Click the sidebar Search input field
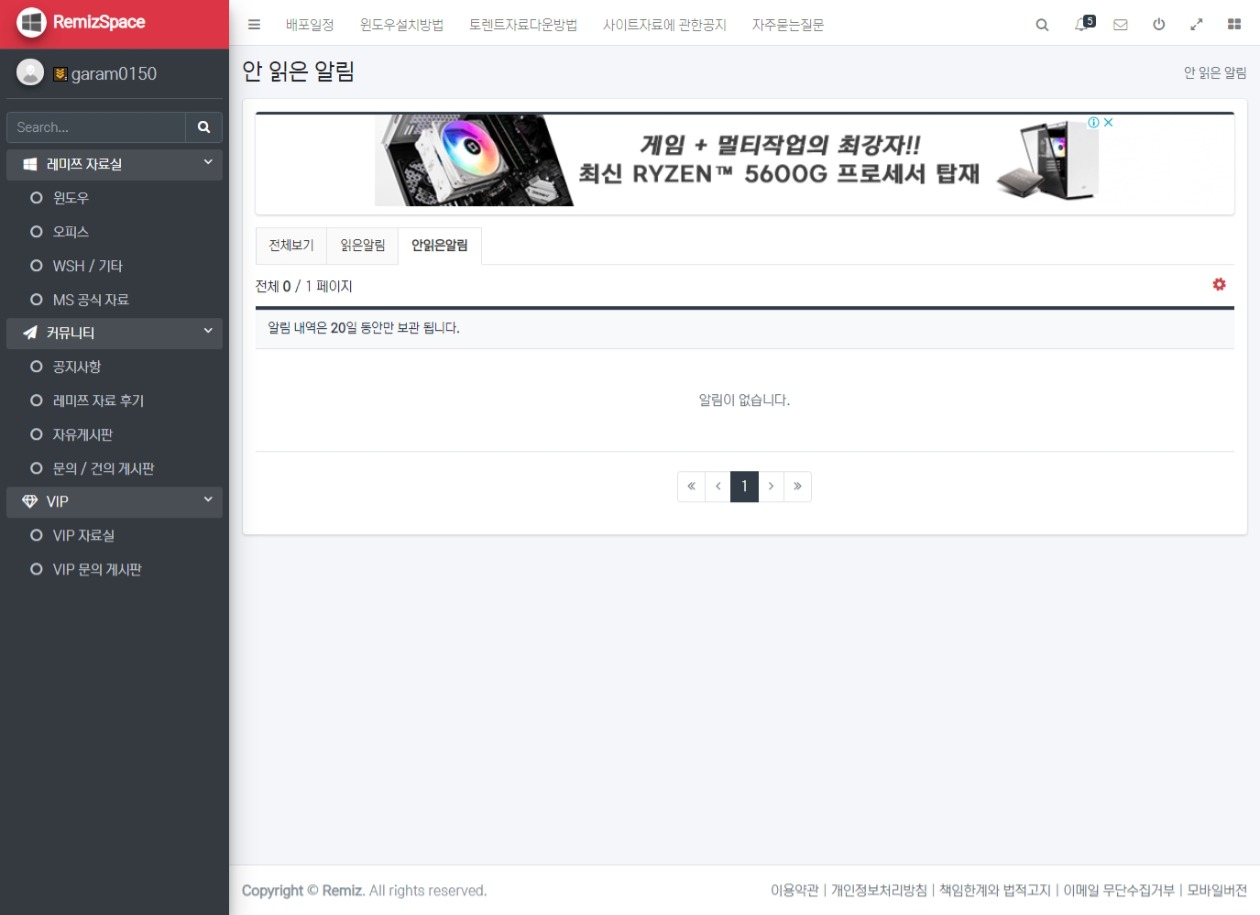The width and height of the screenshot is (1260, 915). 96,127
